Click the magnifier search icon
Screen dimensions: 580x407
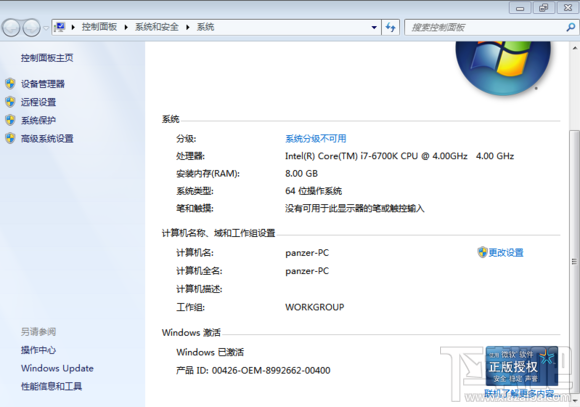tap(571, 27)
